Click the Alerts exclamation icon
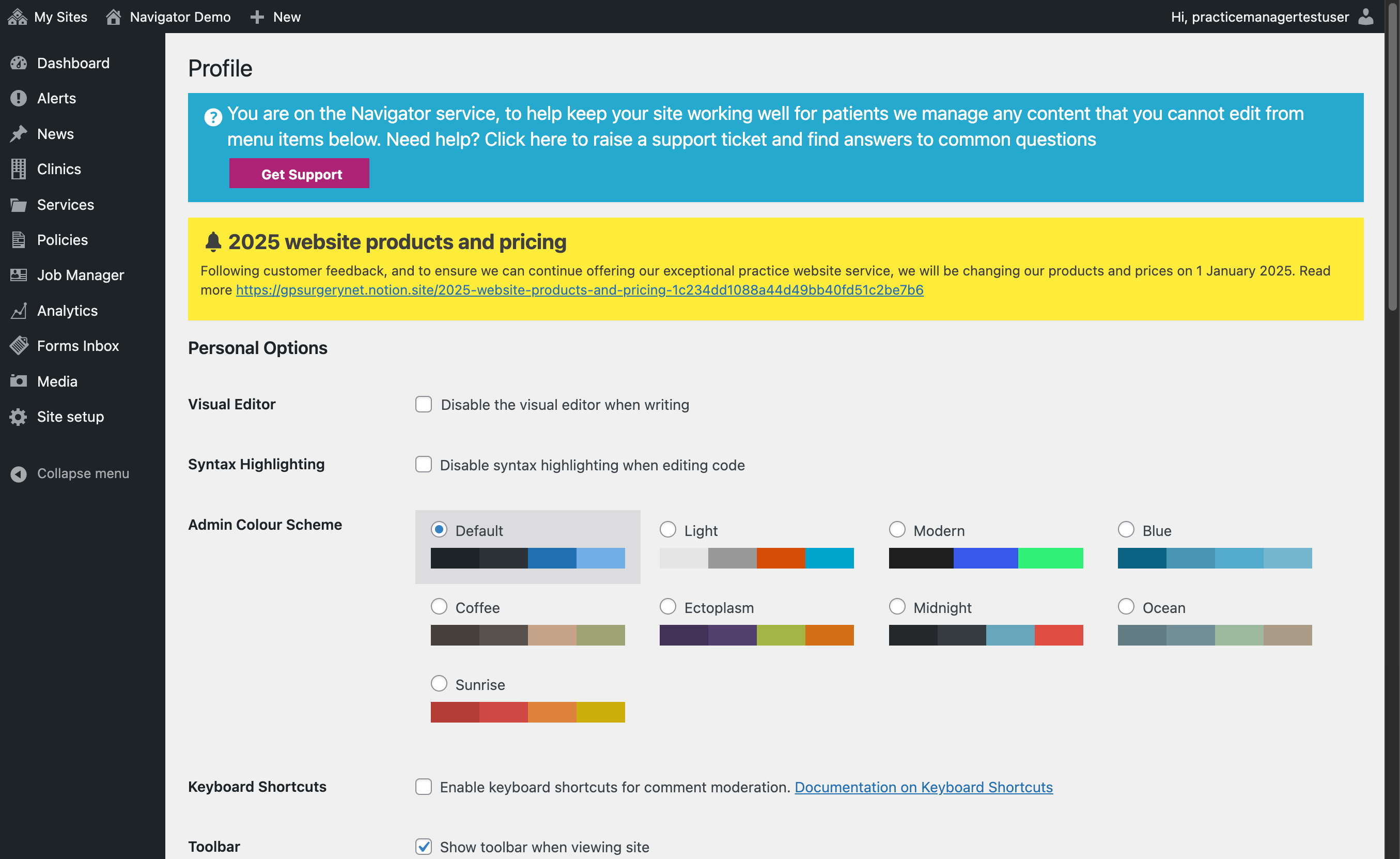Image resolution: width=1400 pixels, height=859 pixels. point(18,98)
